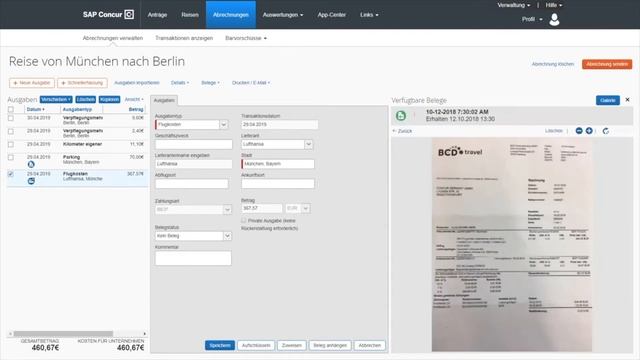Viewport: 640px width, 360px height.
Task: Open the Hilfe menu
Action: coord(554,5)
